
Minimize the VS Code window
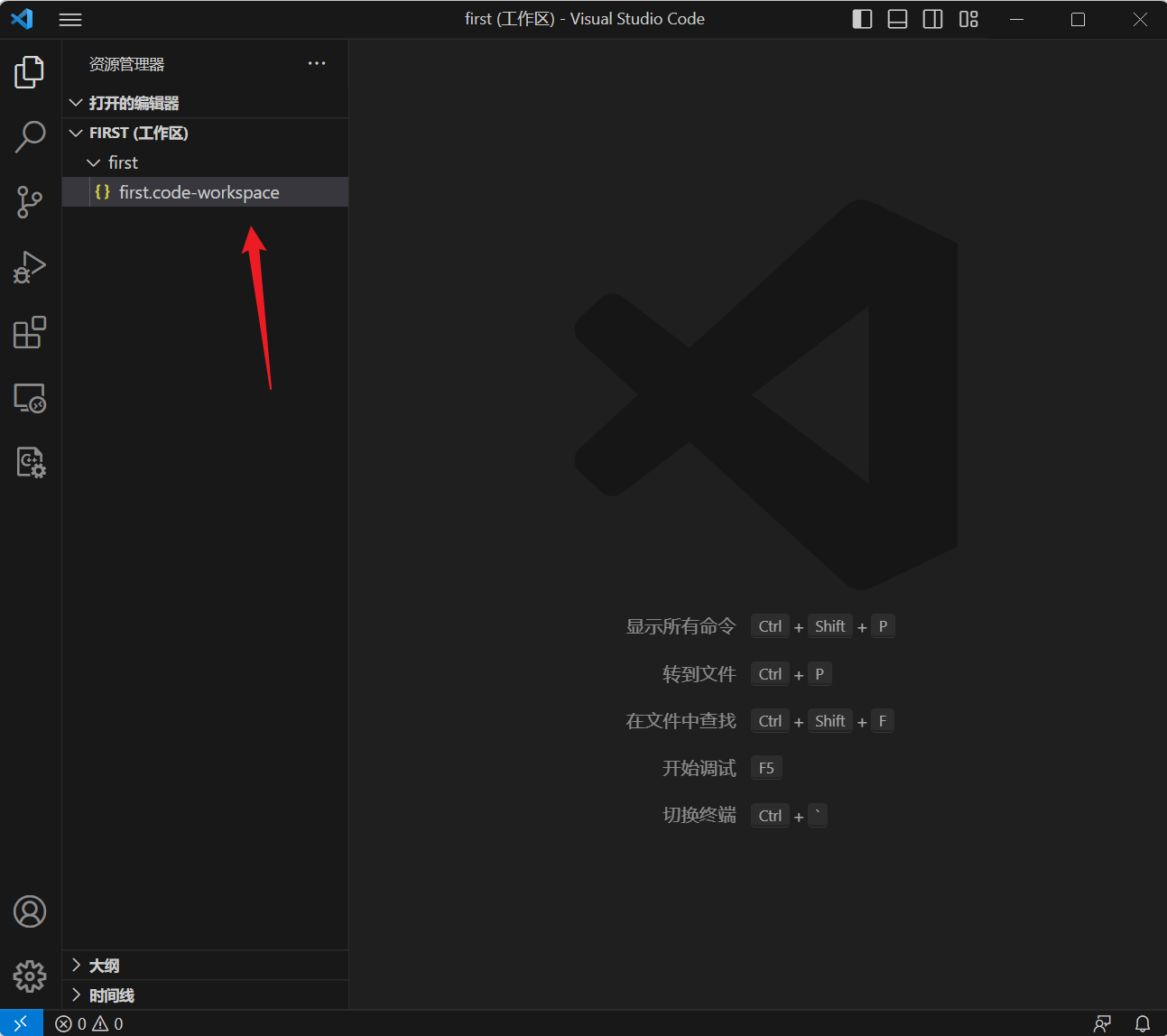[1016, 19]
